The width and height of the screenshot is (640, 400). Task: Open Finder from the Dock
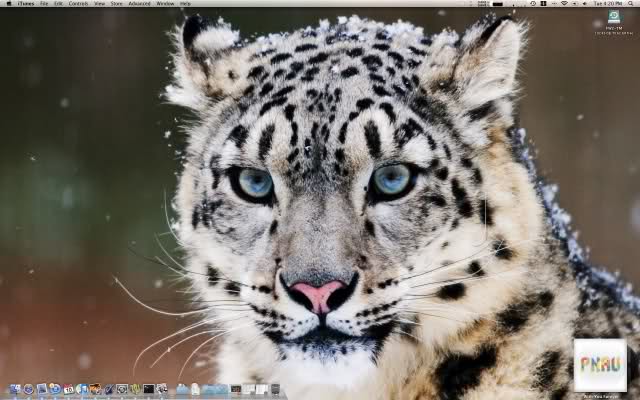(15, 389)
